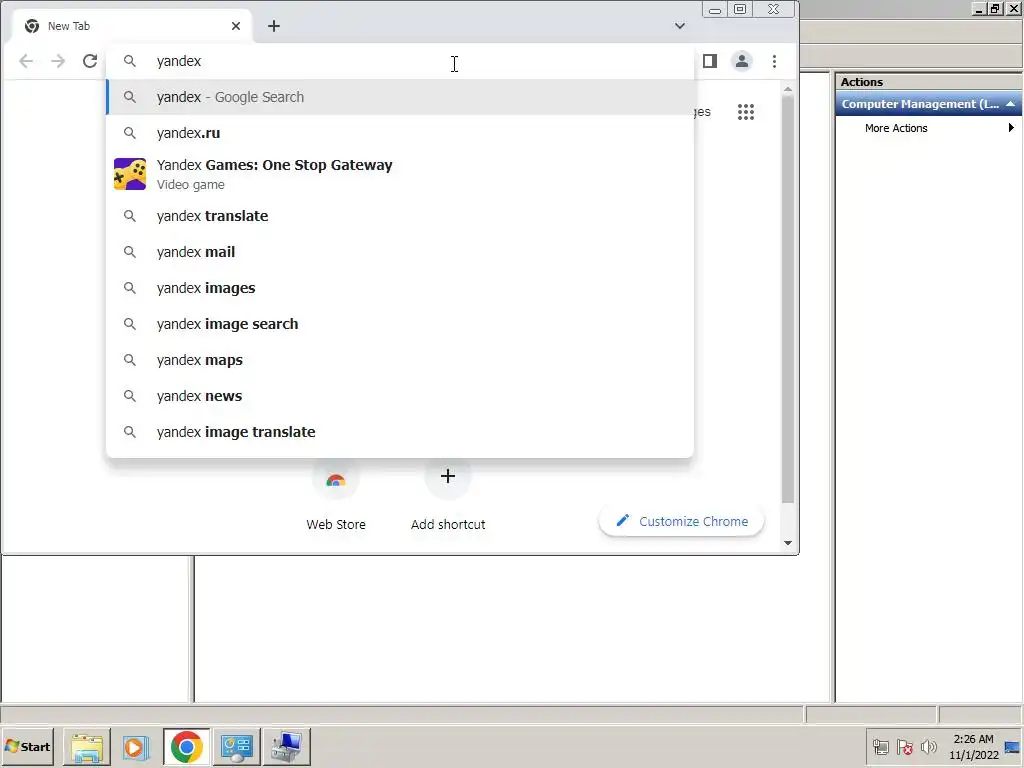
Task: Select the New Tab tab
Action: coord(133,26)
